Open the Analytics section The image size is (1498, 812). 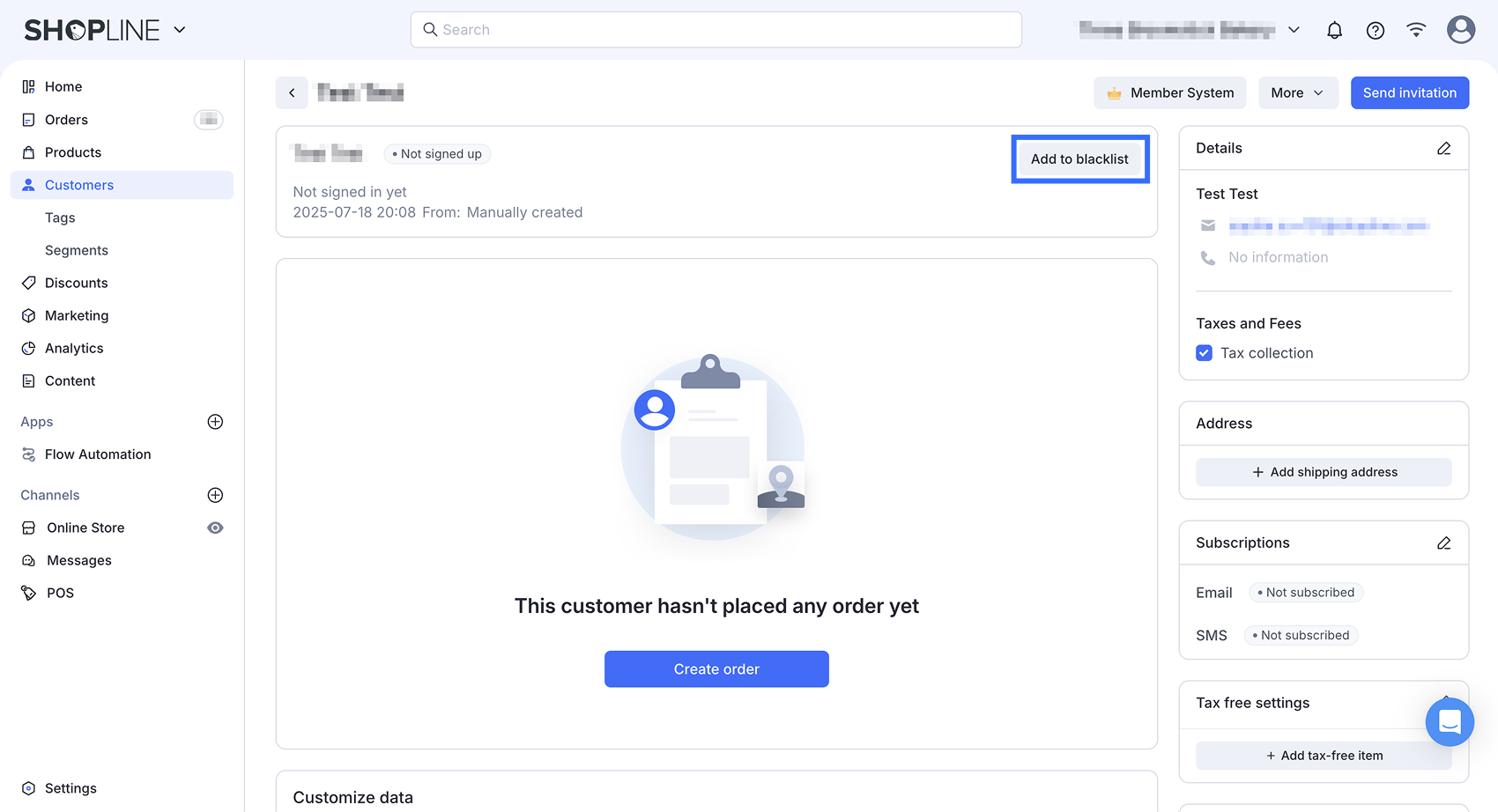click(x=74, y=347)
